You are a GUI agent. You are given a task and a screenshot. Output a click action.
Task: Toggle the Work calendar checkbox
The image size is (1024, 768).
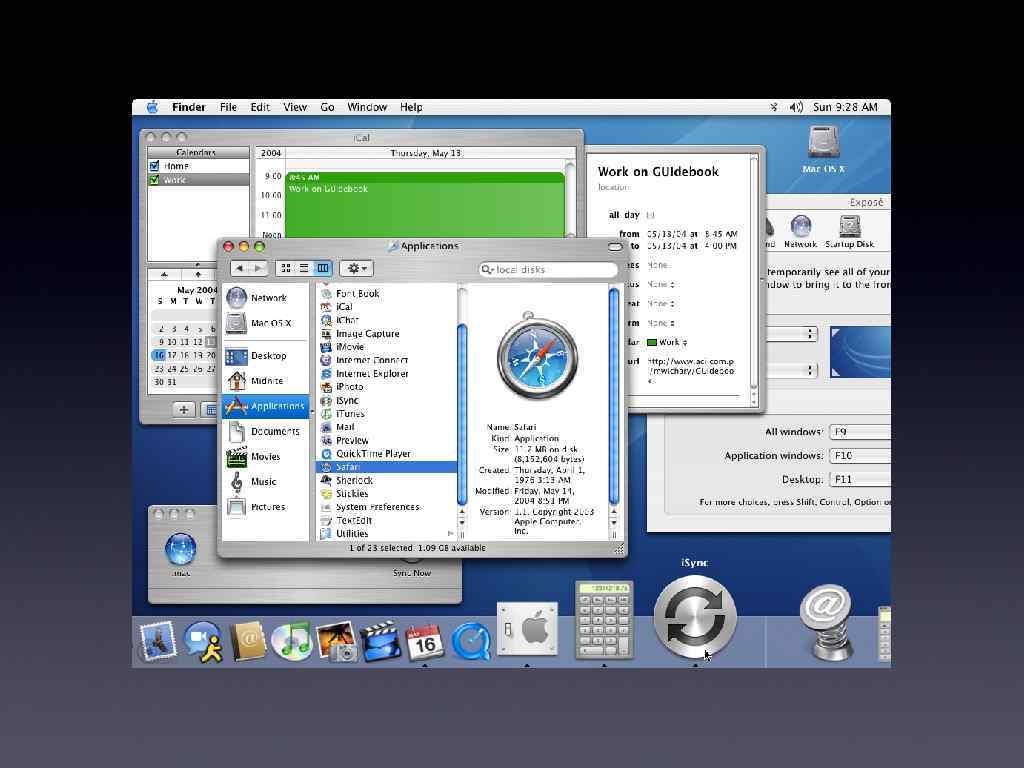[155, 180]
